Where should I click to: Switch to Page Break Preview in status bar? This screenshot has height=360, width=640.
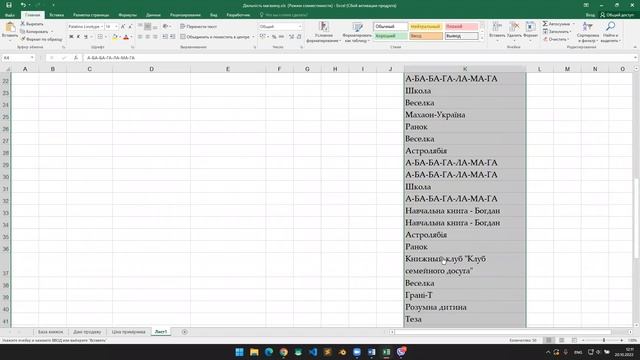pyautogui.click(x=574, y=340)
